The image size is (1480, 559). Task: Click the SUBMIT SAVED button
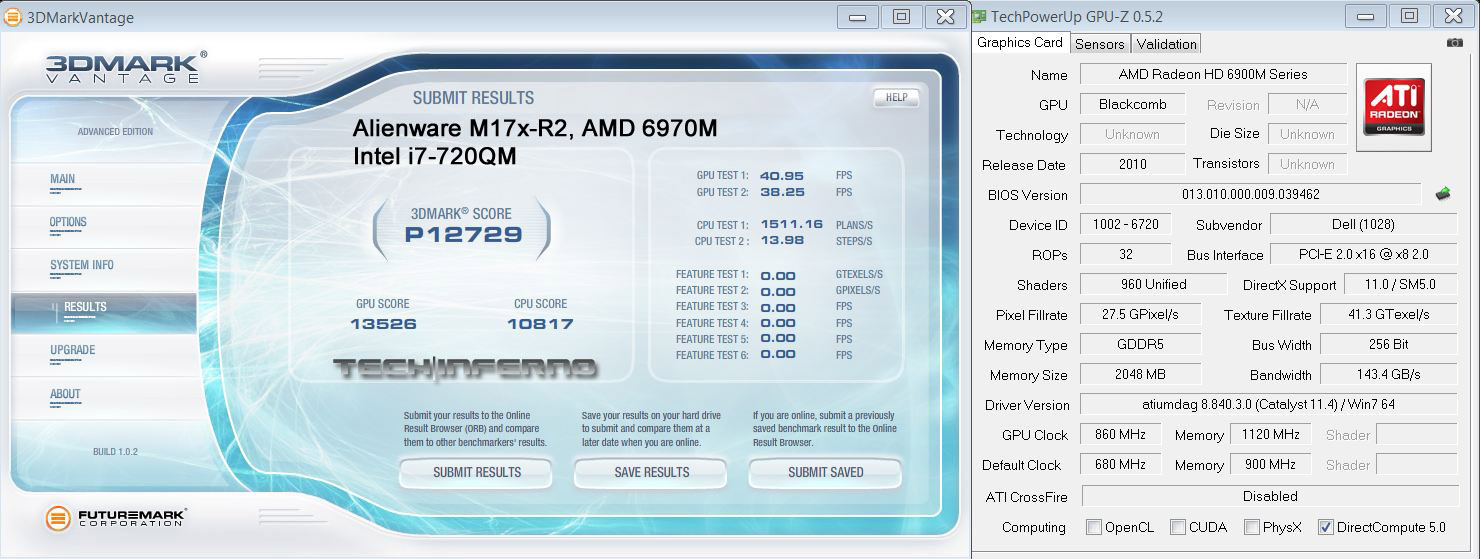[825, 472]
